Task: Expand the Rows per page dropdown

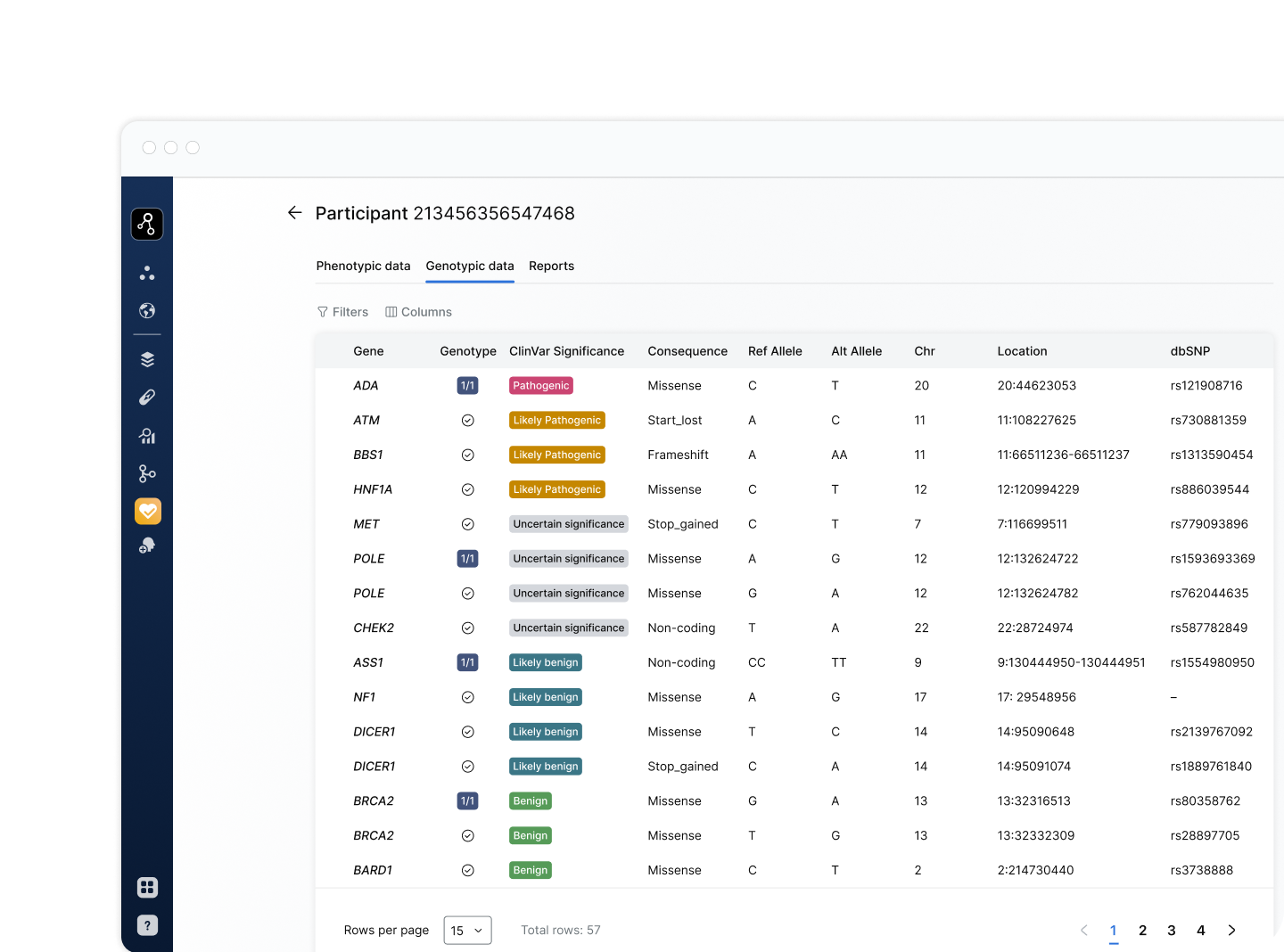Action: 467,931
